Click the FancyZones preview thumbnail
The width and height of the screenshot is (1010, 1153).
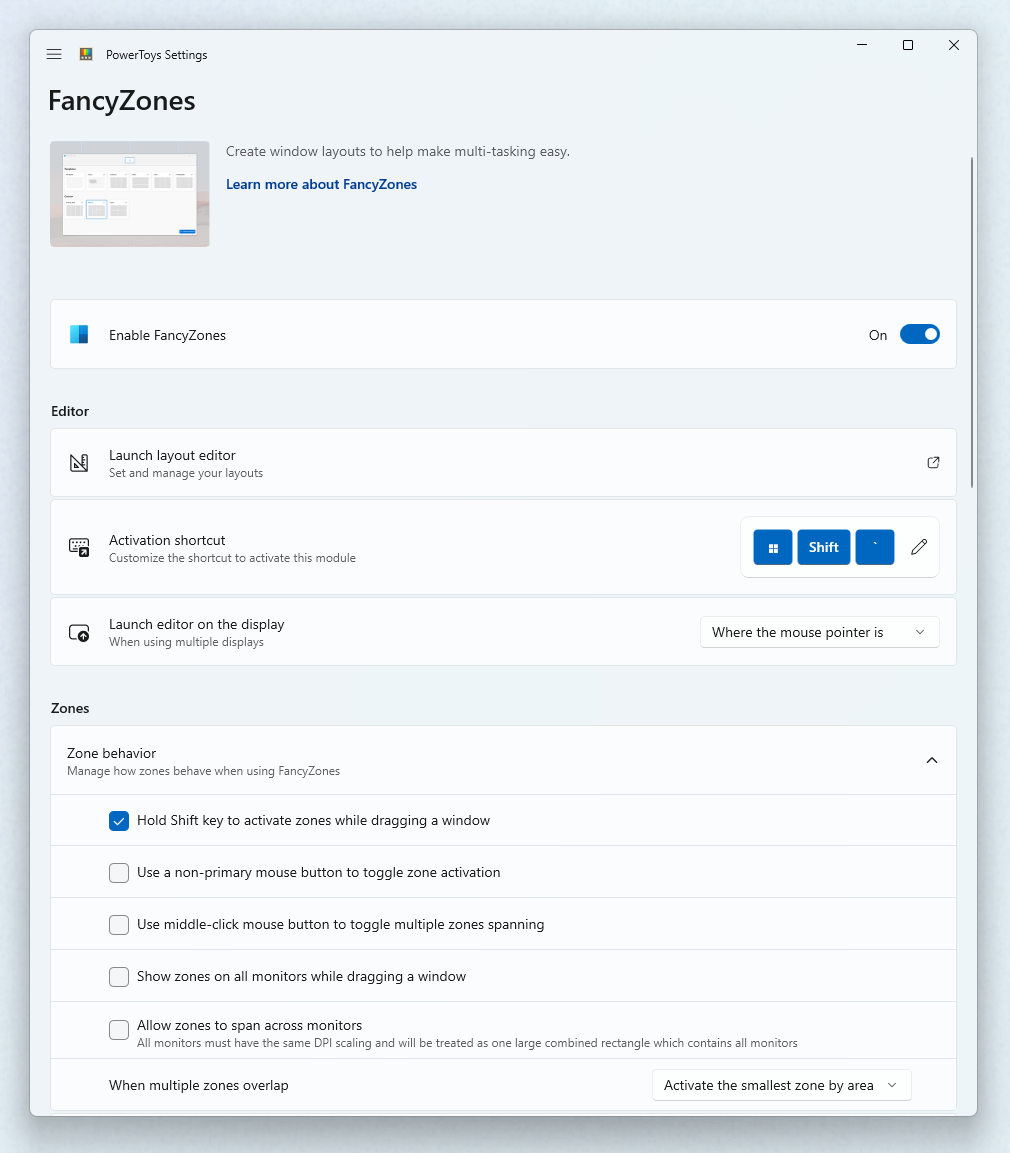(129, 194)
